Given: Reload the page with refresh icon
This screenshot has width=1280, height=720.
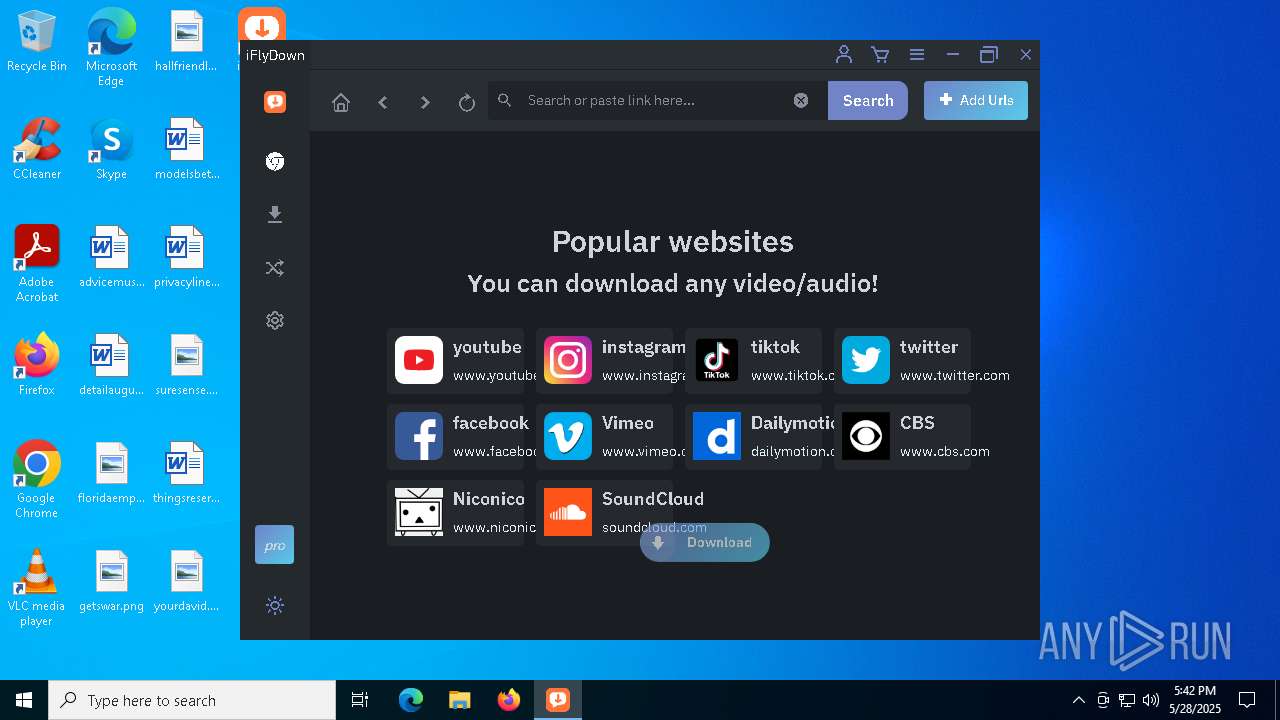Looking at the screenshot, I should (x=467, y=102).
